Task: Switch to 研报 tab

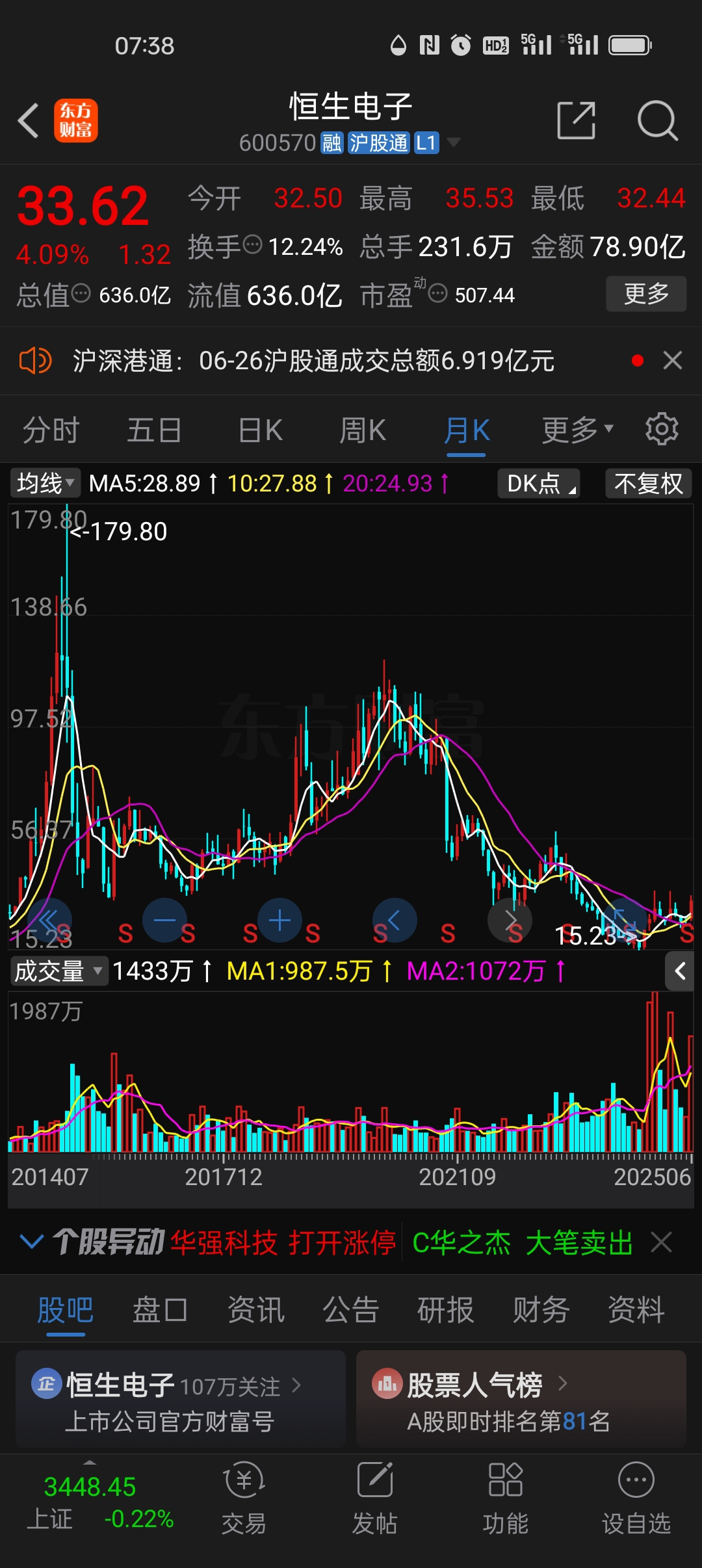Action: tap(446, 1310)
